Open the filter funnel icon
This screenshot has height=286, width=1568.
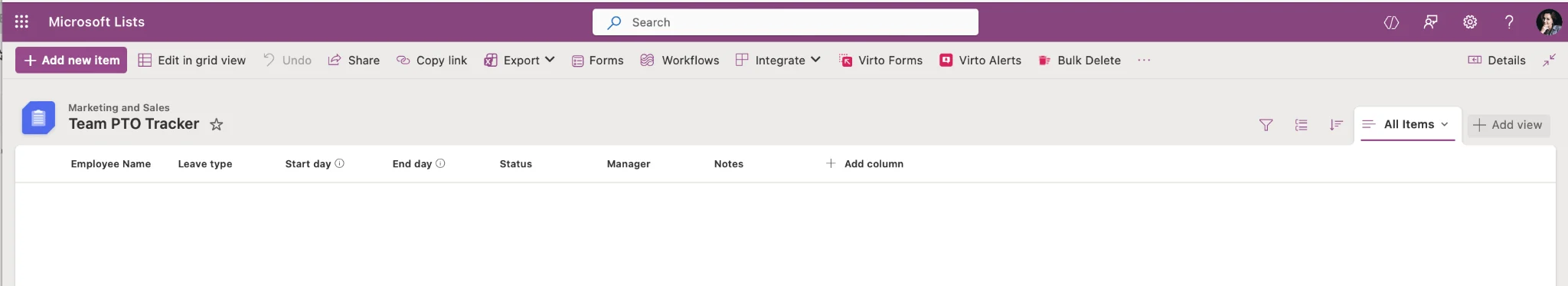[1266, 124]
